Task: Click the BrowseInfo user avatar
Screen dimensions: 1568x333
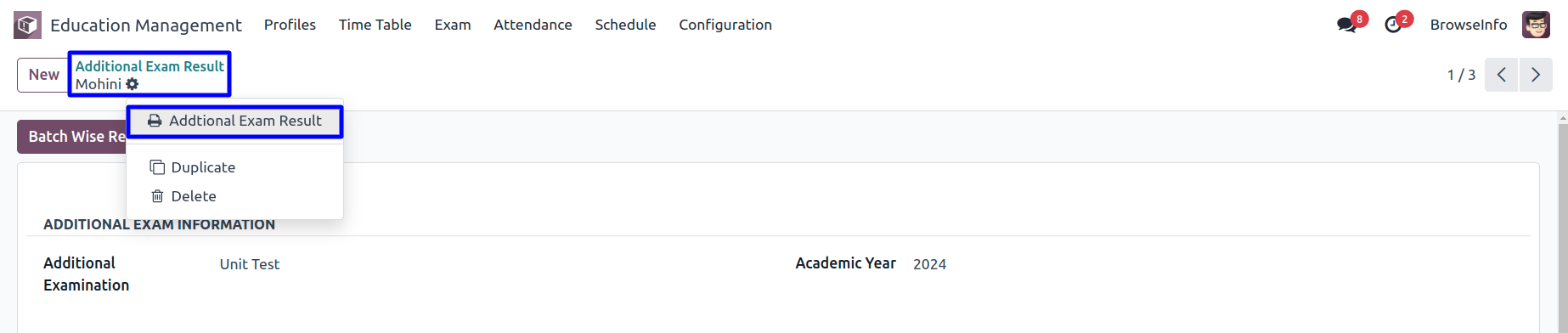Action: pos(1536,25)
